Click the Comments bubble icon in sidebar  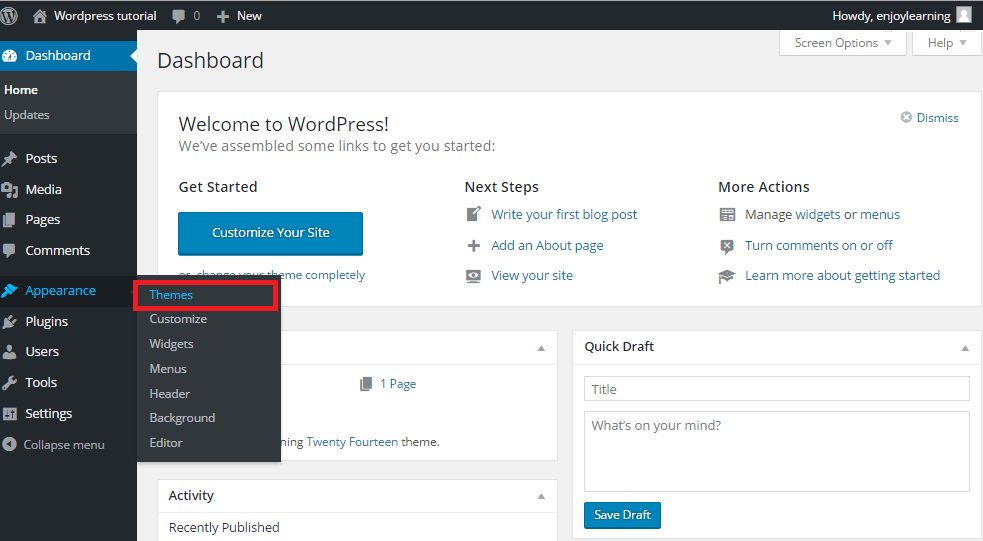click(9, 250)
